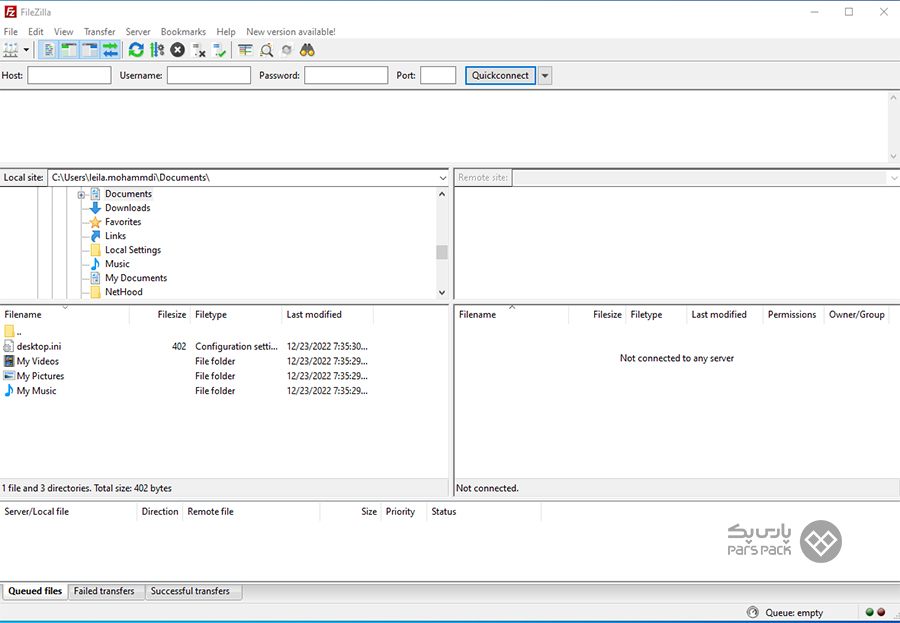The image size is (900, 623).
Task: Open Quickconnect history dropdown arrow
Action: pyautogui.click(x=545, y=75)
